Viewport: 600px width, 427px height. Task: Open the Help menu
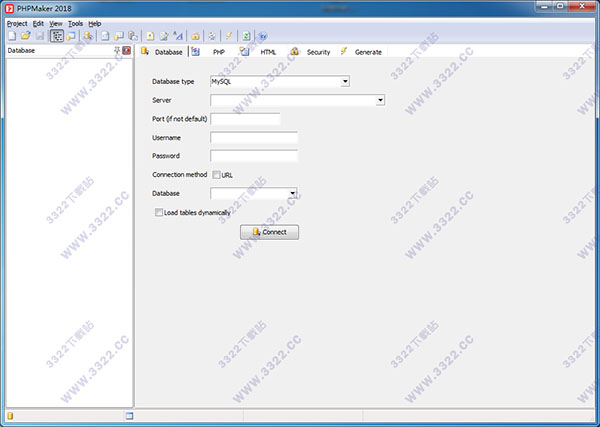pyautogui.click(x=95, y=24)
